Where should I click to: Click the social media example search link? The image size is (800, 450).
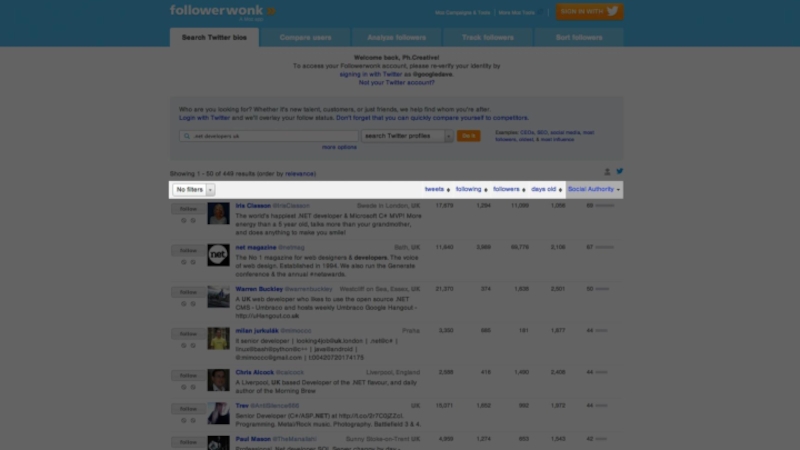pos(565,133)
